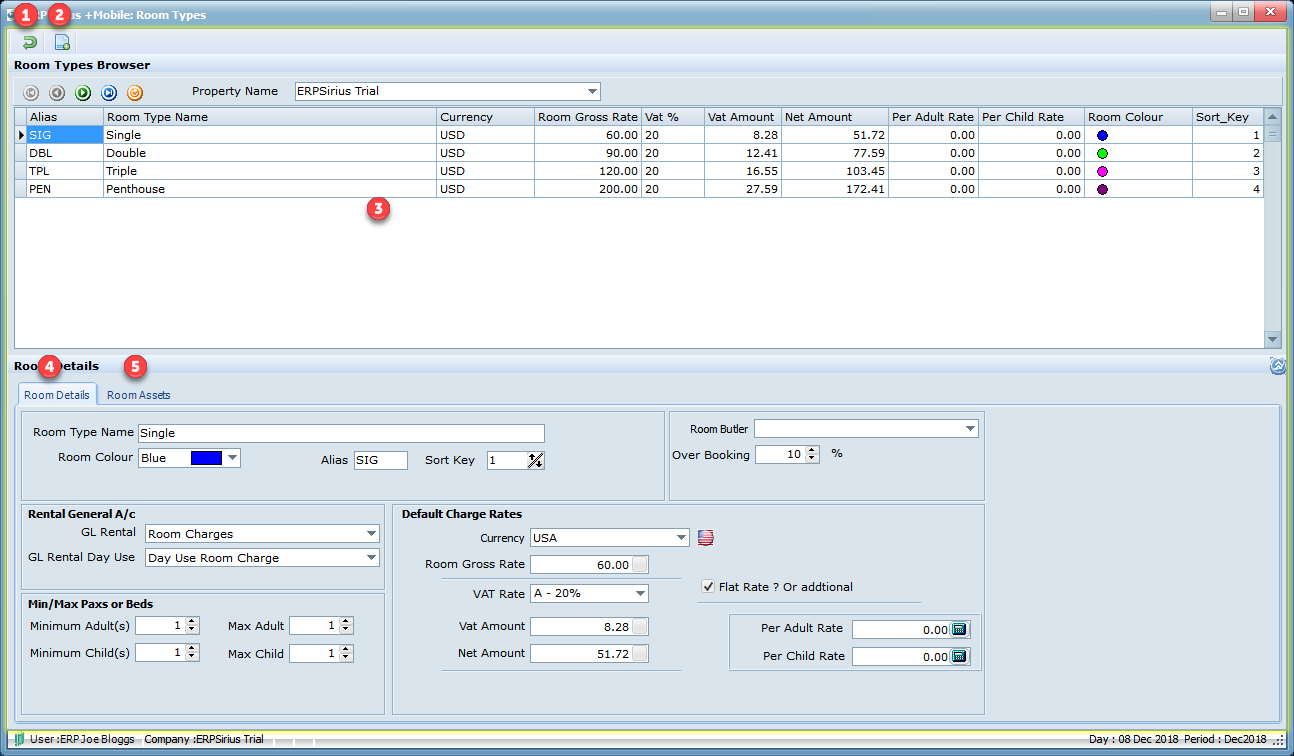Viewport: 1294px width, 756px height.
Task: Click the Net Amount column header
Action: coord(835,117)
